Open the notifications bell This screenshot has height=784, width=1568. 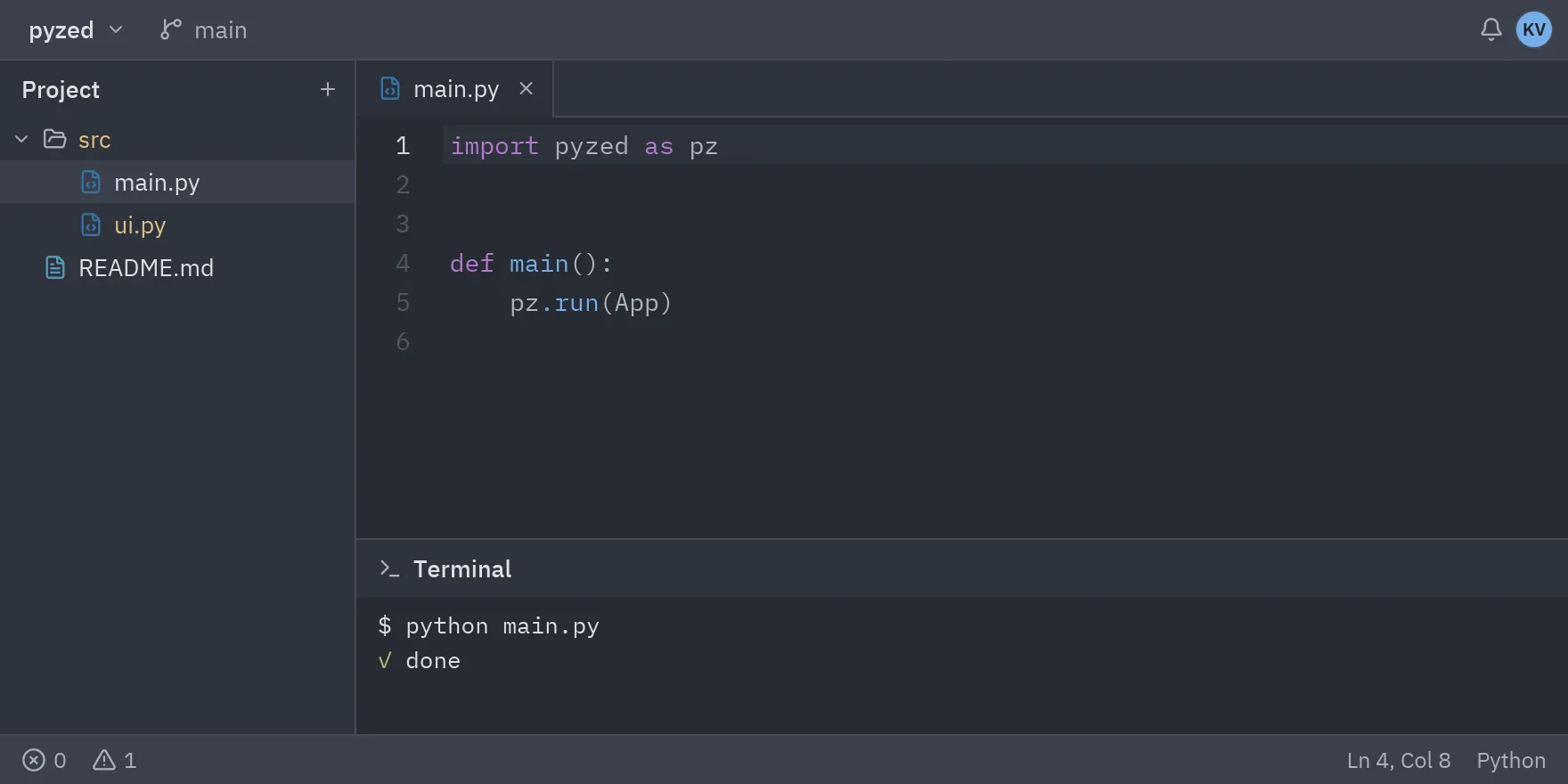coord(1490,29)
